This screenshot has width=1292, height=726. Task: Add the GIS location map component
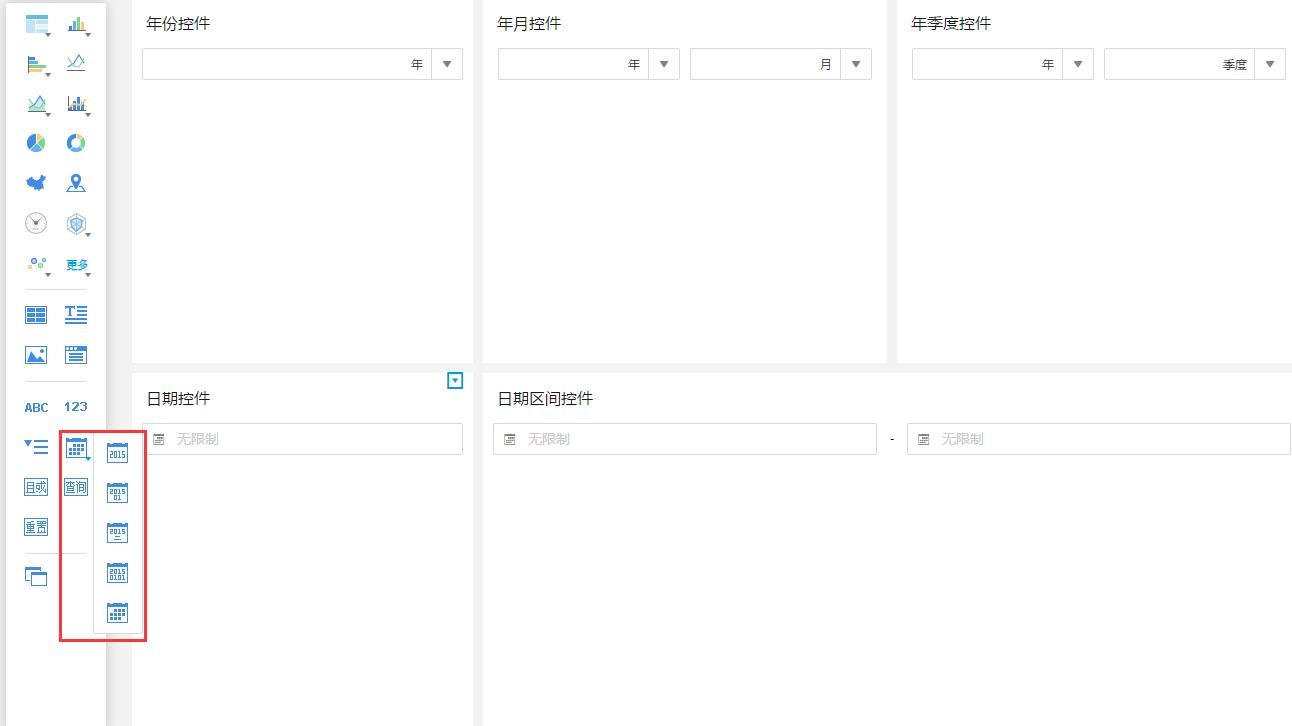(x=76, y=183)
